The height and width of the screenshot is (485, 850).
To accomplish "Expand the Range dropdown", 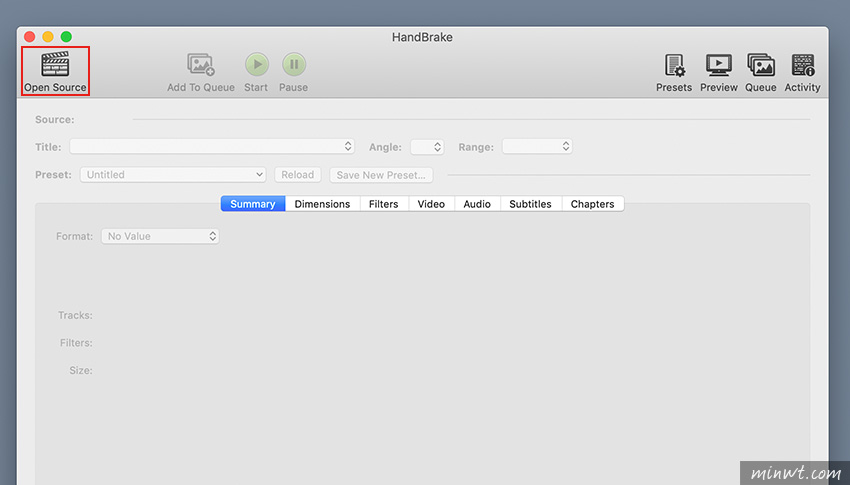I will point(537,146).
